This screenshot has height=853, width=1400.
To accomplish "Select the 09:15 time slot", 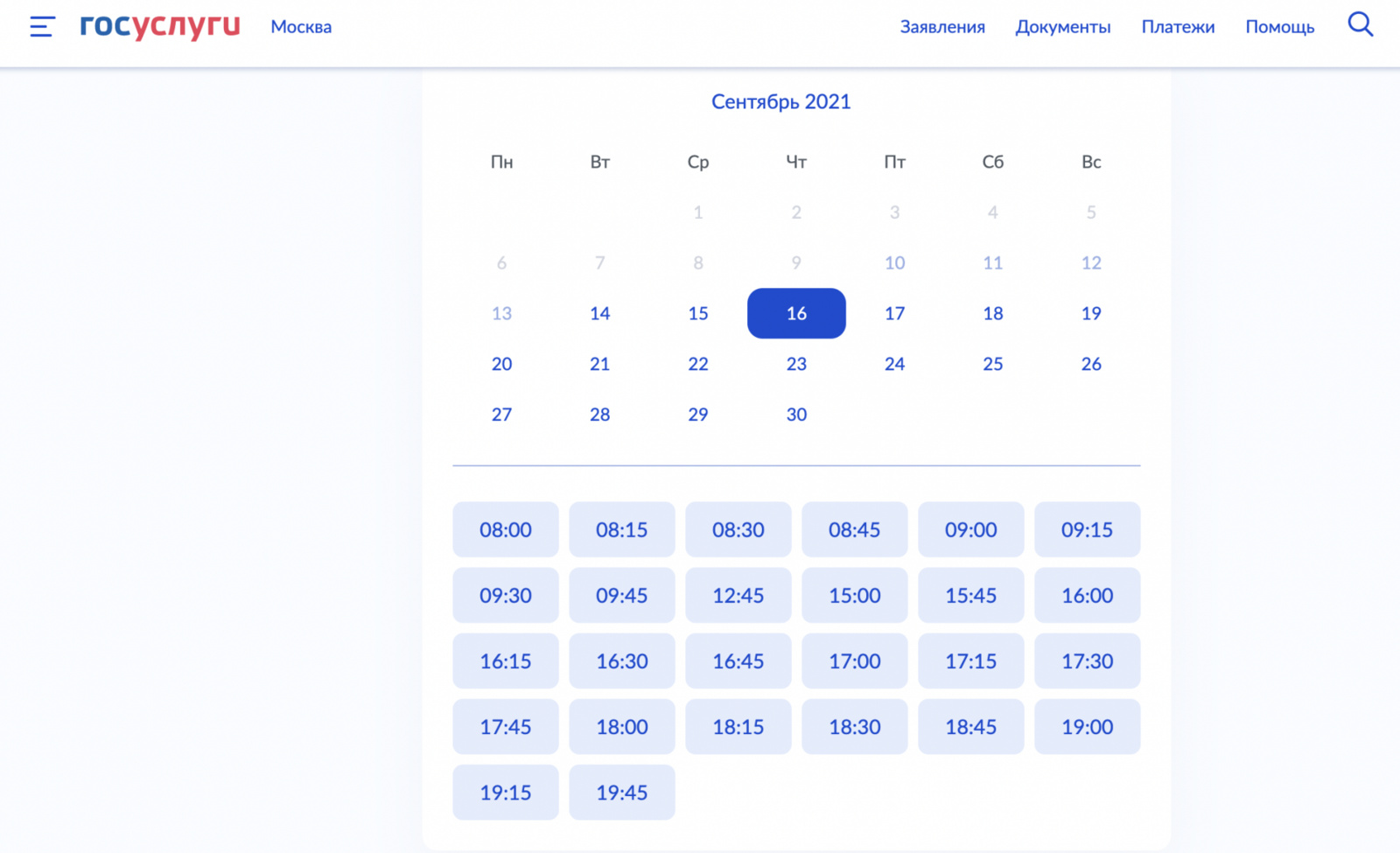I will point(1088,529).
